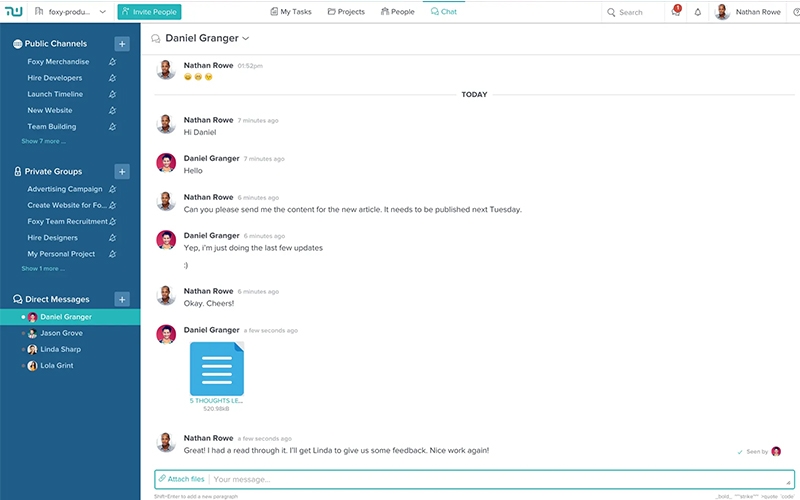Click the Private Groups lock icon

coord(17,171)
